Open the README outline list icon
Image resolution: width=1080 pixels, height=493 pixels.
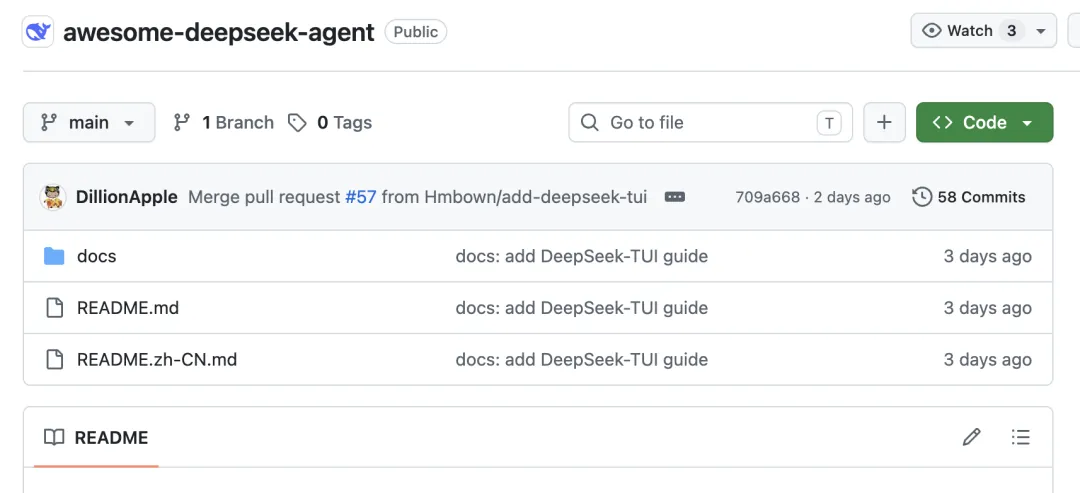click(1020, 437)
